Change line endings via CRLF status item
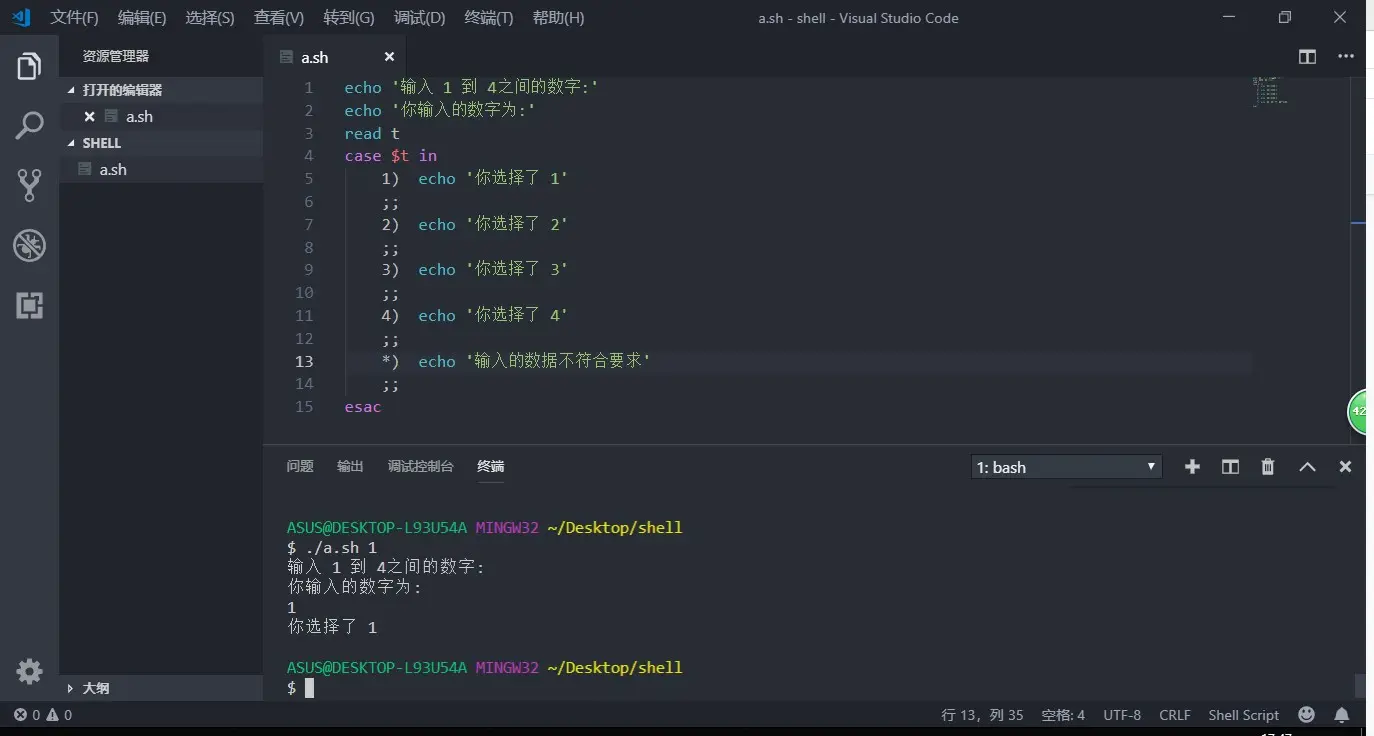Viewport: 1374px width, 736px height. [1175, 715]
